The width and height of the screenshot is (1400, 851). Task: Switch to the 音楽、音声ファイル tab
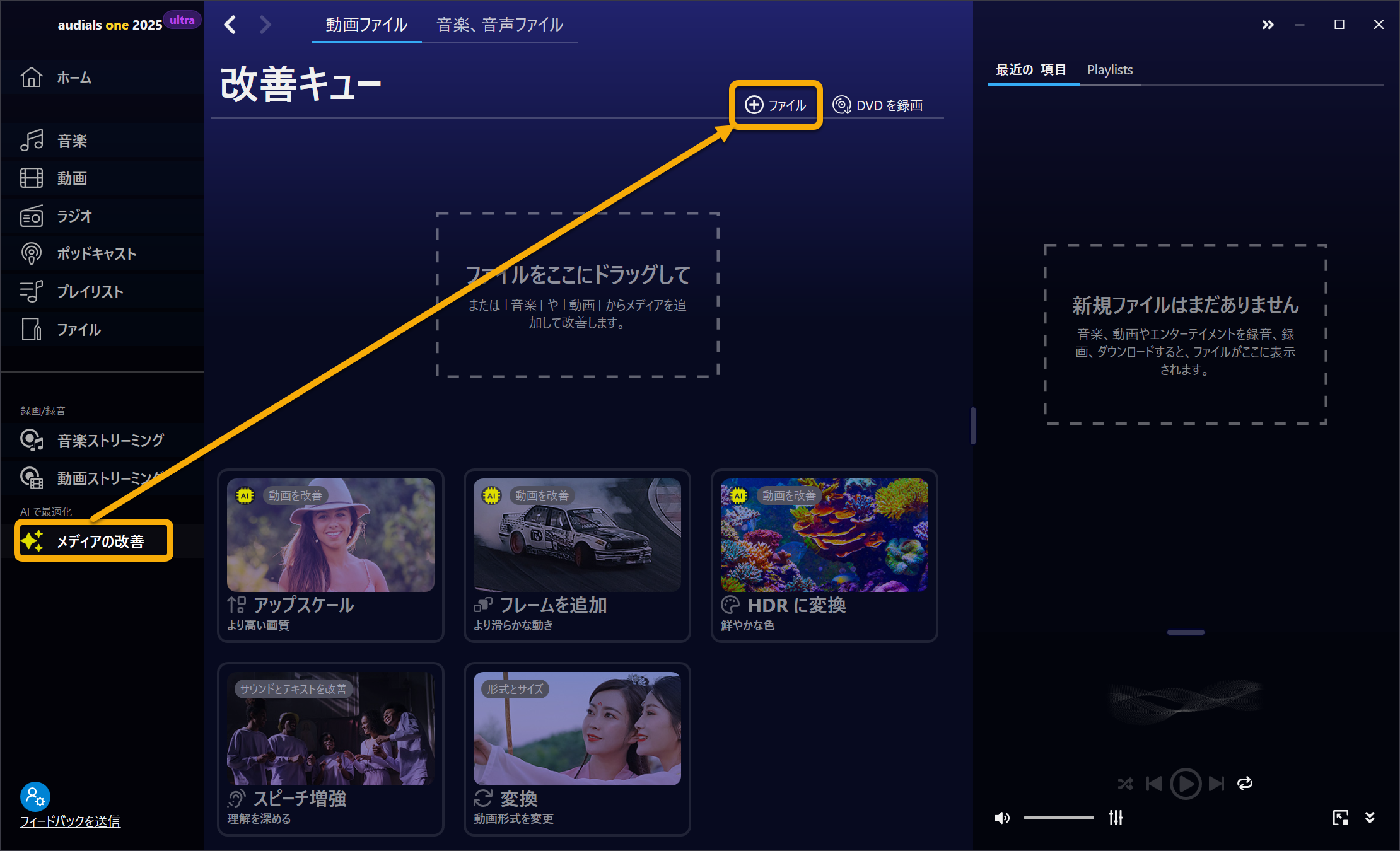click(x=499, y=25)
